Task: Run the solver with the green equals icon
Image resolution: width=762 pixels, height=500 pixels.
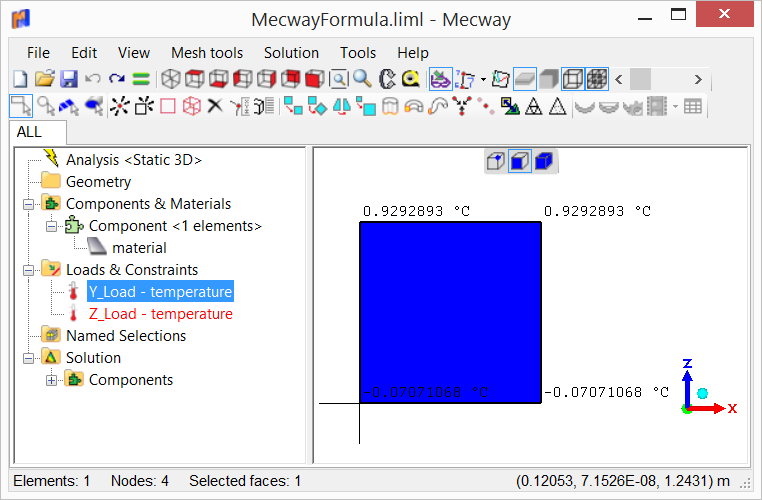Action: tap(141, 79)
